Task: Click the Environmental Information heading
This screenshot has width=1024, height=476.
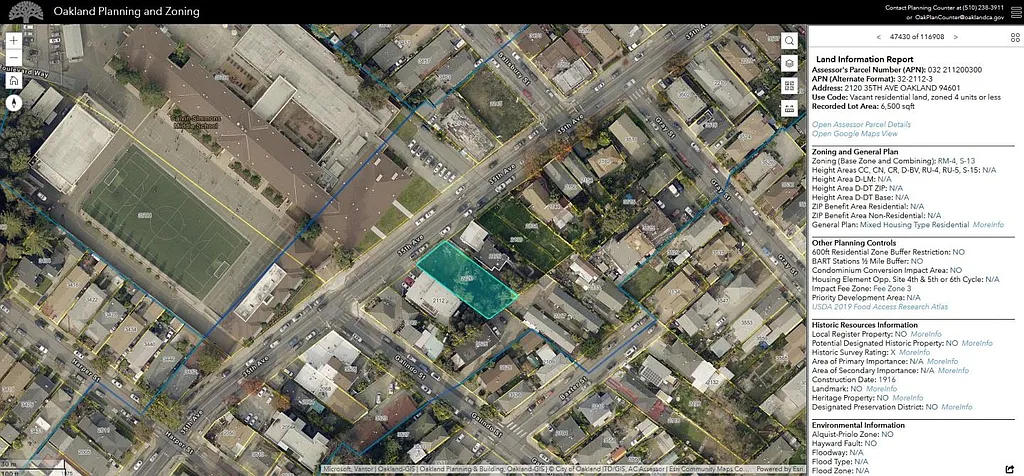Action: tap(858, 425)
